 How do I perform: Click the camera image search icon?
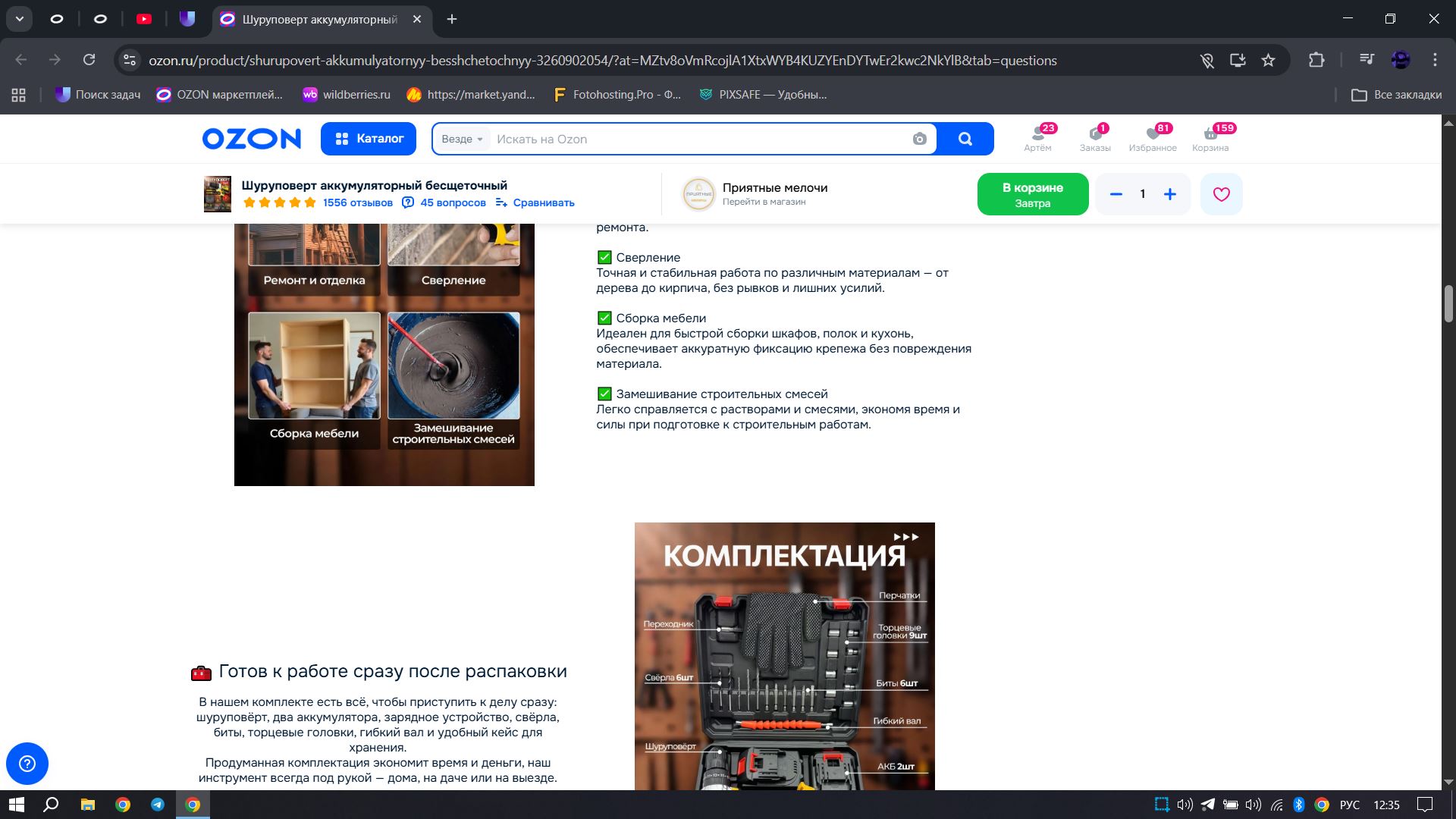[x=919, y=139]
